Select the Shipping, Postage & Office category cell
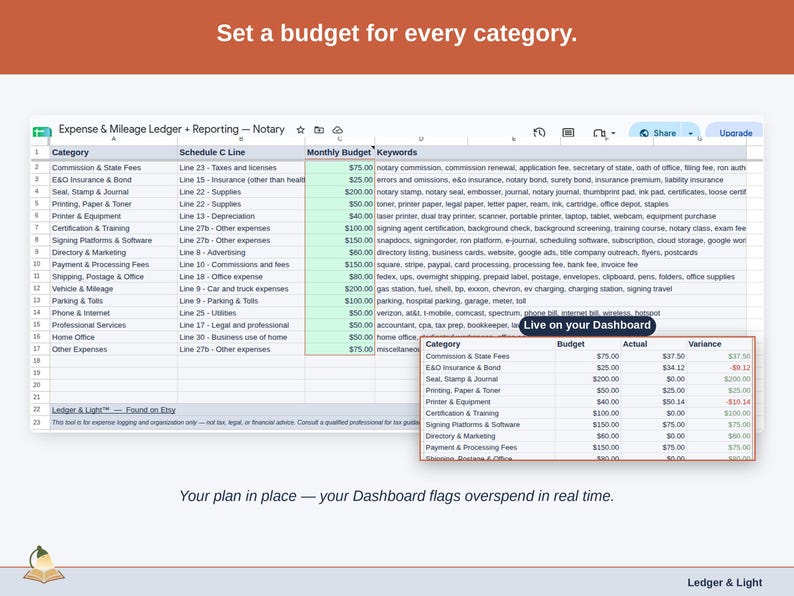 click(x=114, y=277)
